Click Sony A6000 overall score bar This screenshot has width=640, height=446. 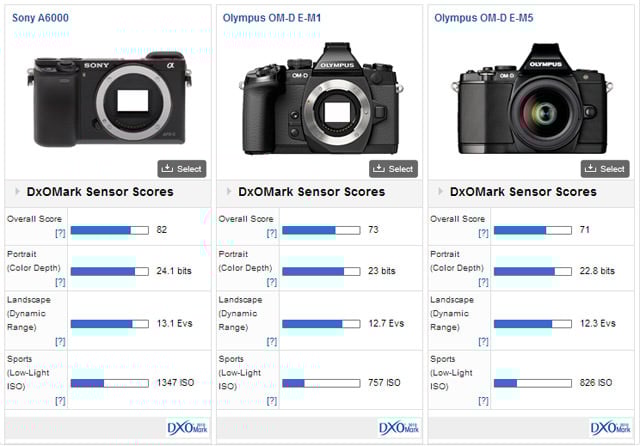pyautogui.click(x=109, y=230)
